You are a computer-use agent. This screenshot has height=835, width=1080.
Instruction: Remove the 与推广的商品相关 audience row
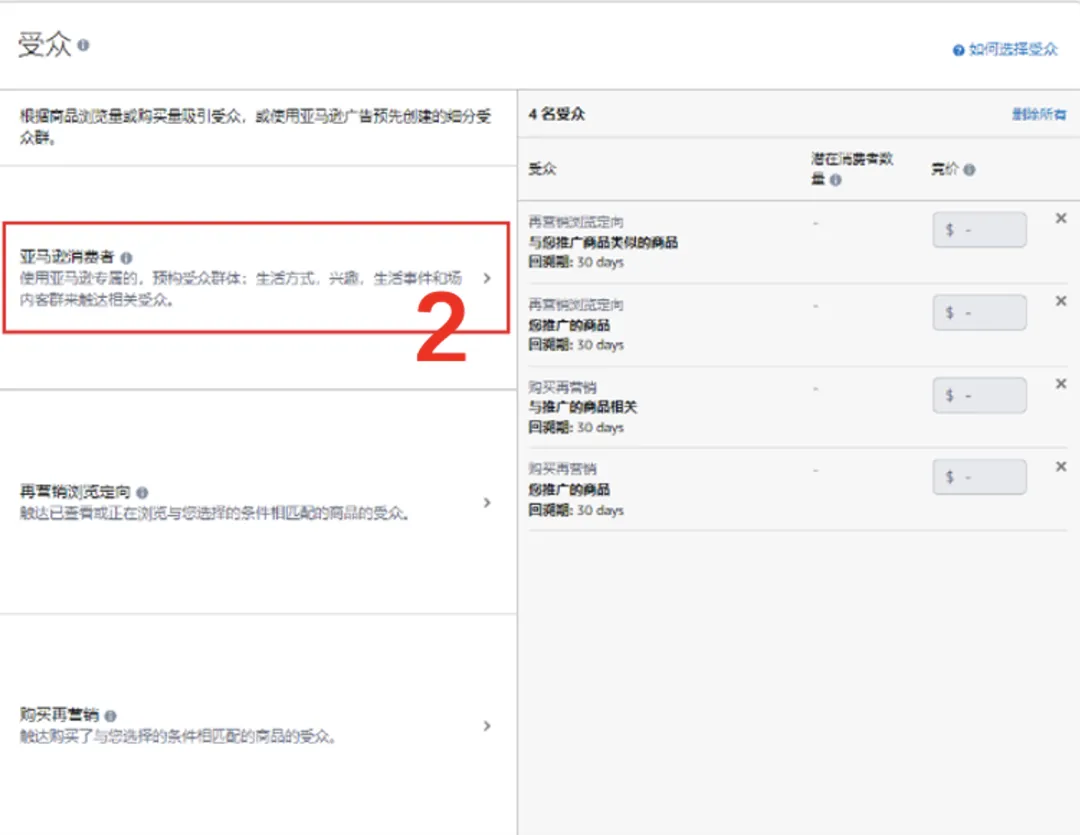coord(1061,384)
